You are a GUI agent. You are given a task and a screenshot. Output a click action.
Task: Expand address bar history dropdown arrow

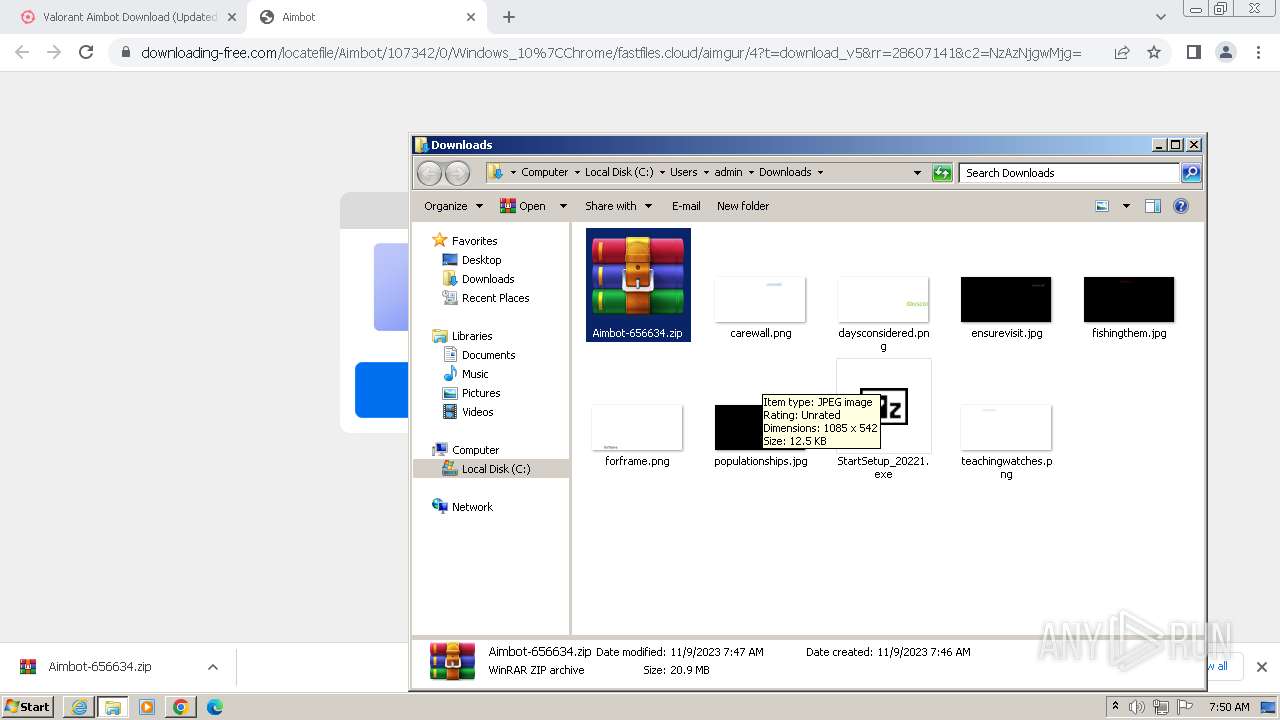coord(917,173)
